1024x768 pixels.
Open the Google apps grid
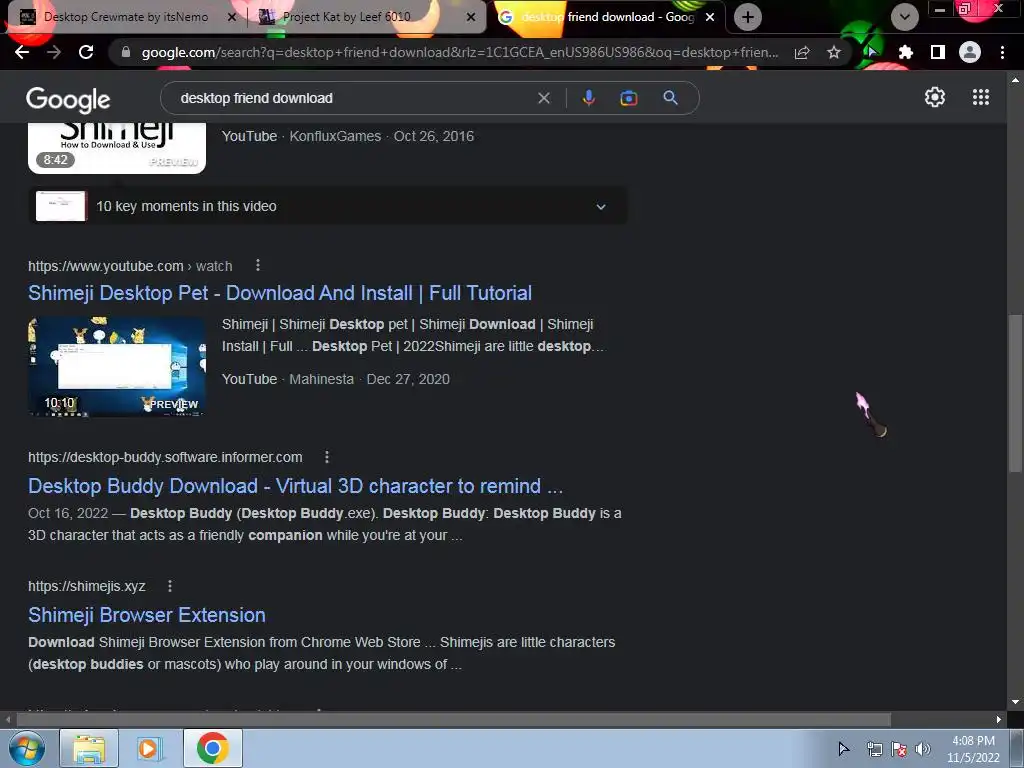click(980, 97)
